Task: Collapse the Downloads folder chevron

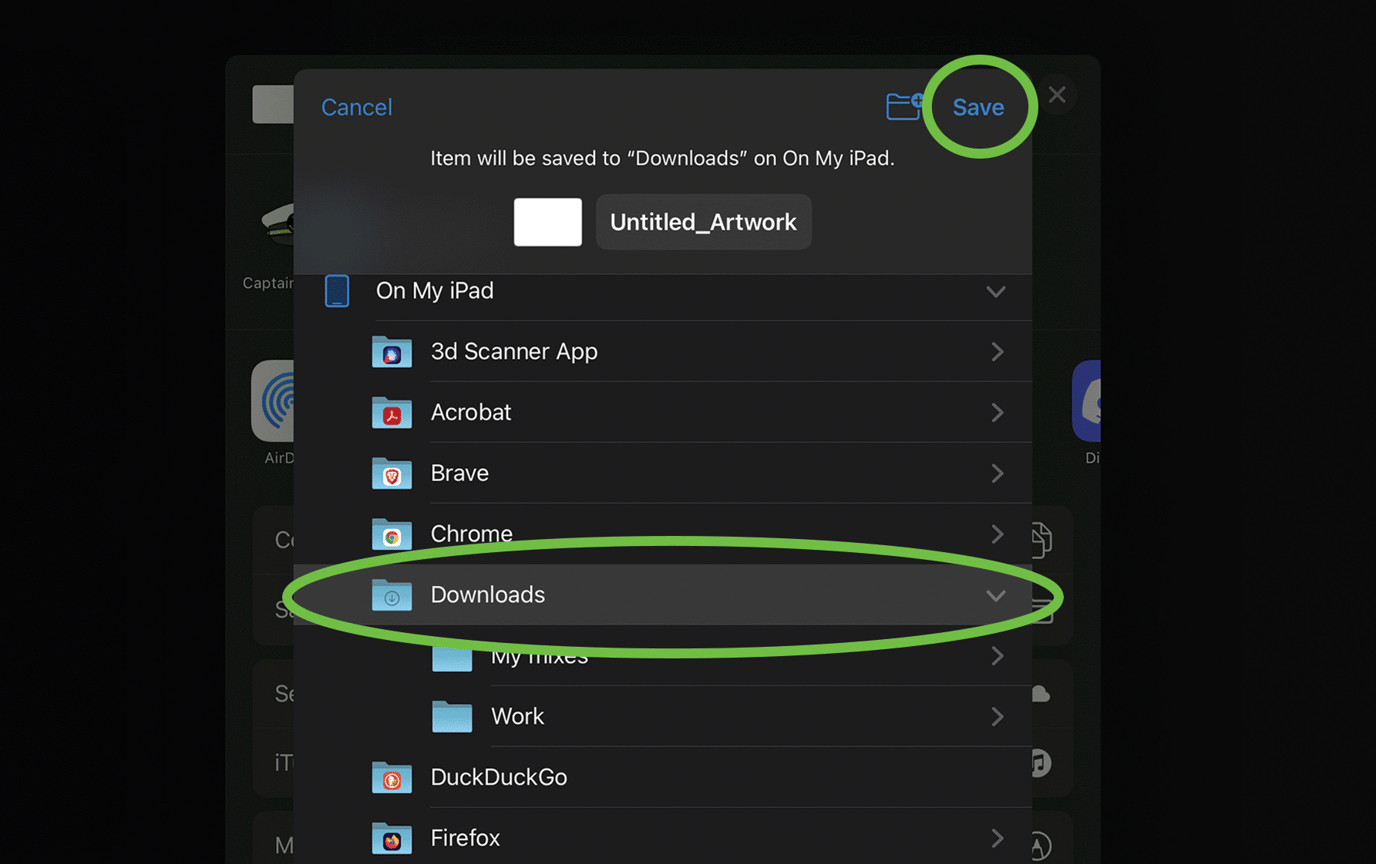Action: pyautogui.click(x=995, y=596)
